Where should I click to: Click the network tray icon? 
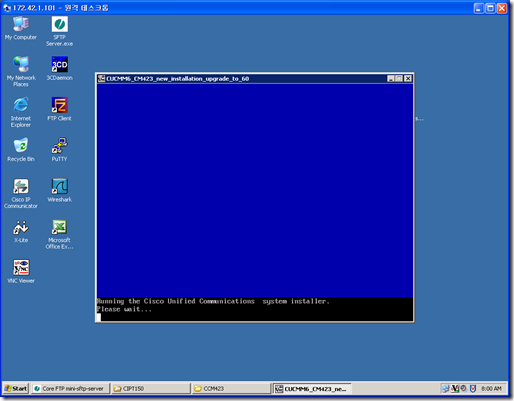446,388
